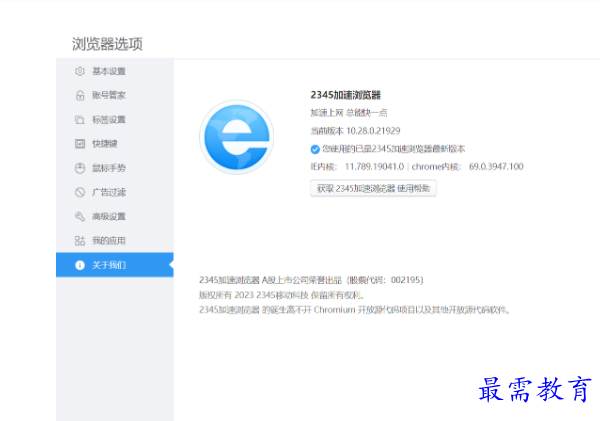This screenshot has height=421, width=600.
Task: Click the block icon beside 广告过滤
Action: 80,192
